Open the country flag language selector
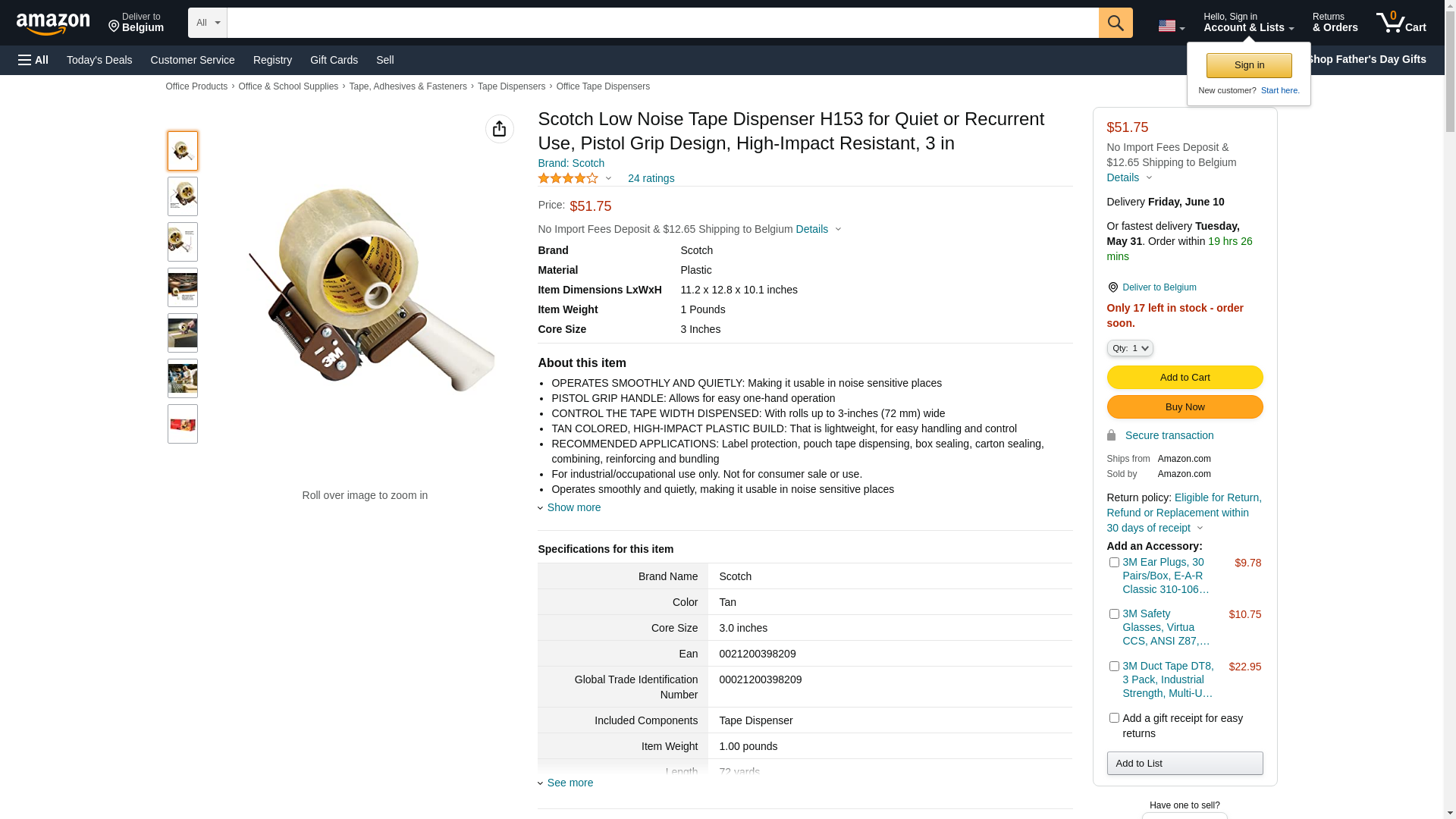 (x=1171, y=26)
